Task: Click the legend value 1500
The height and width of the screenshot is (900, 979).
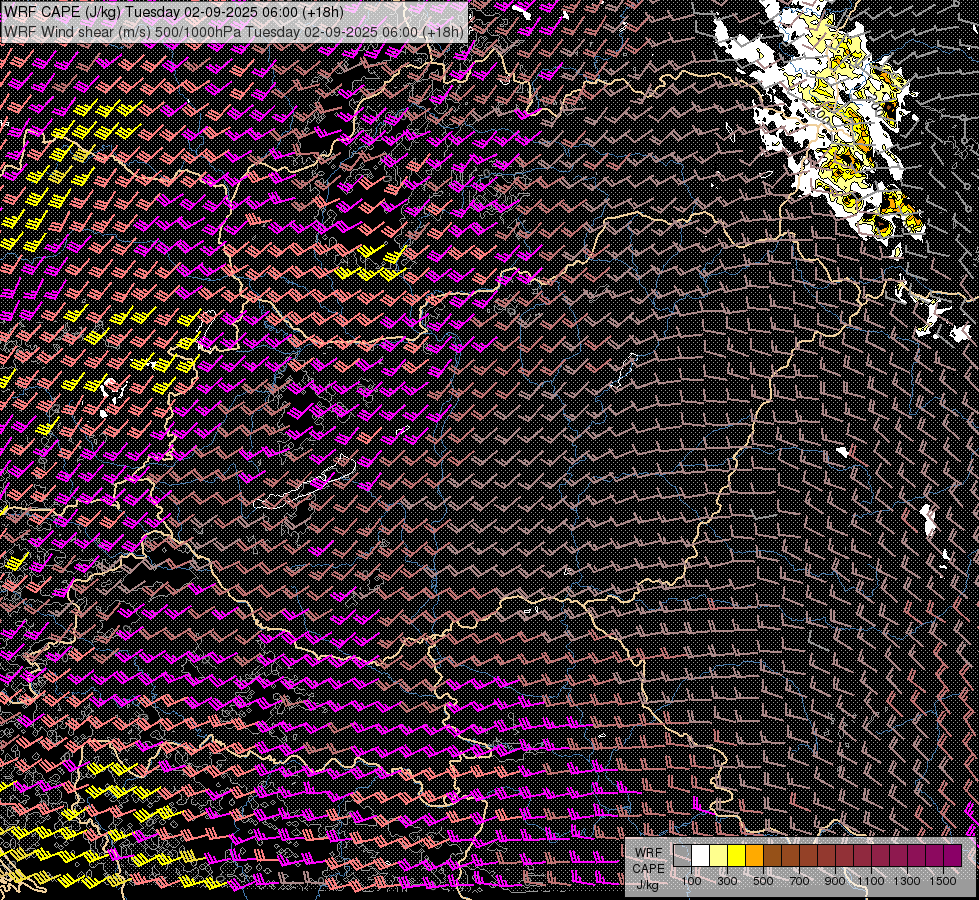Action: coord(943,881)
